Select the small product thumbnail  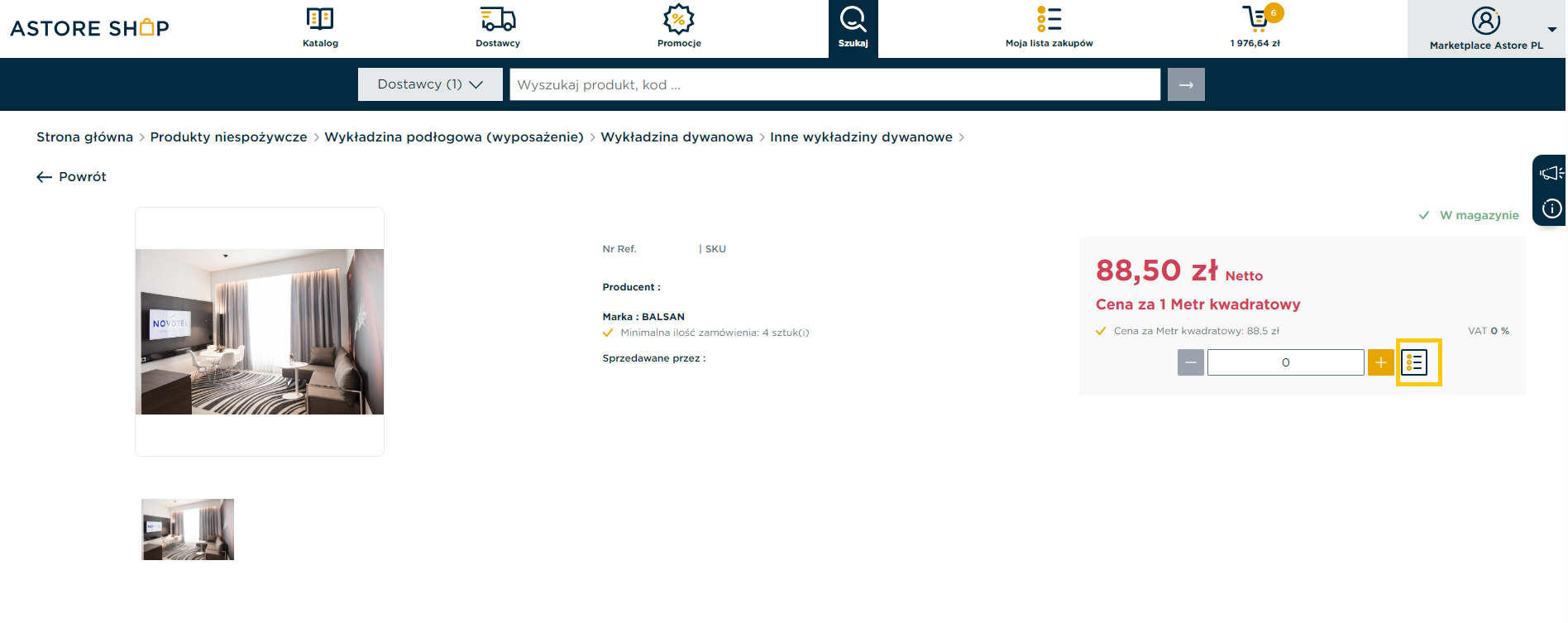tap(188, 530)
